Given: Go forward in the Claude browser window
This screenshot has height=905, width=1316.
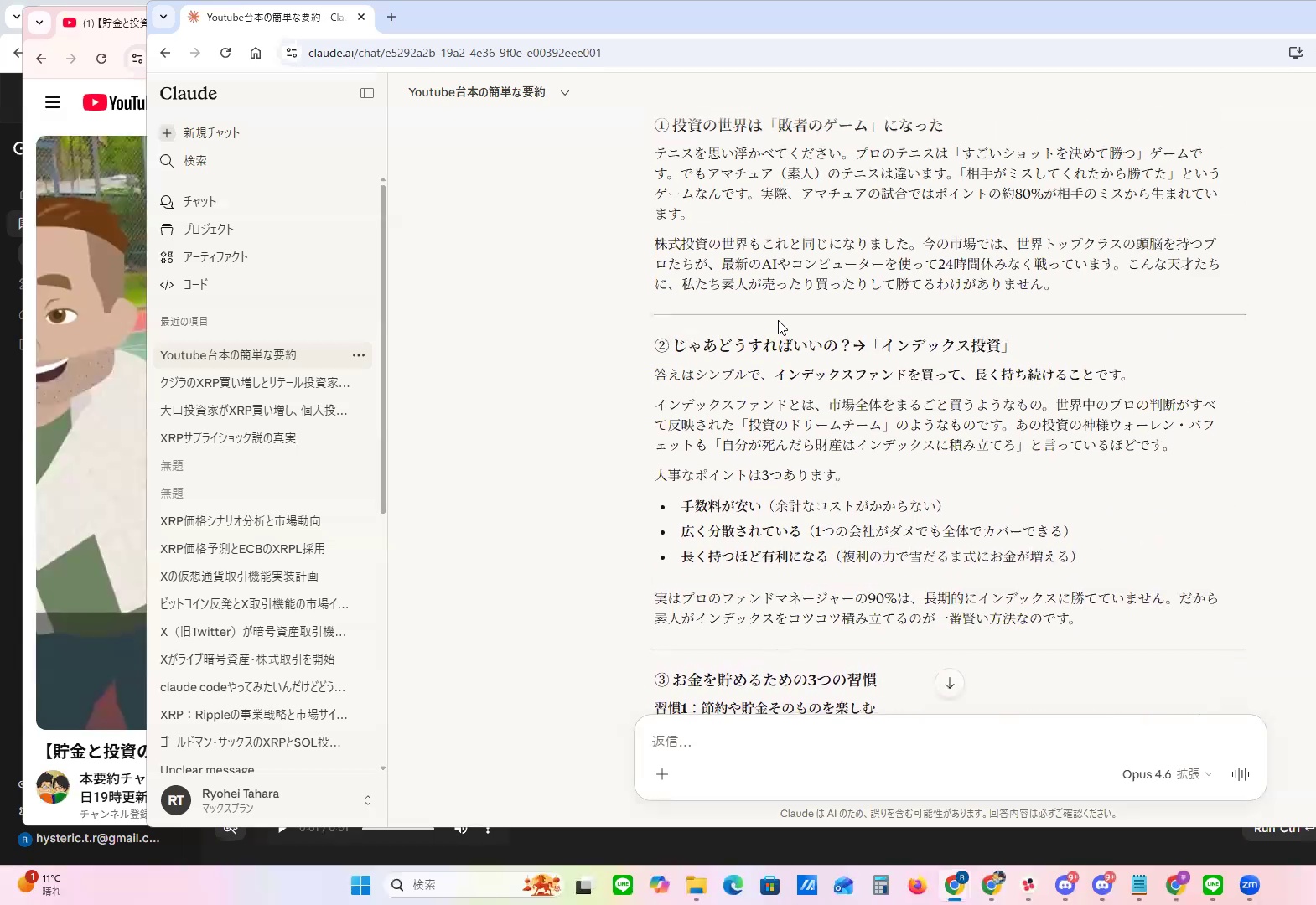Looking at the screenshot, I should click(195, 53).
